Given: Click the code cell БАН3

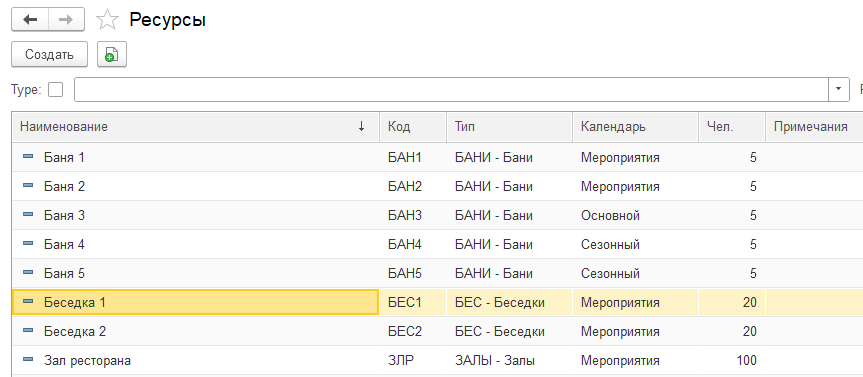Looking at the screenshot, I should click(405, 216).
